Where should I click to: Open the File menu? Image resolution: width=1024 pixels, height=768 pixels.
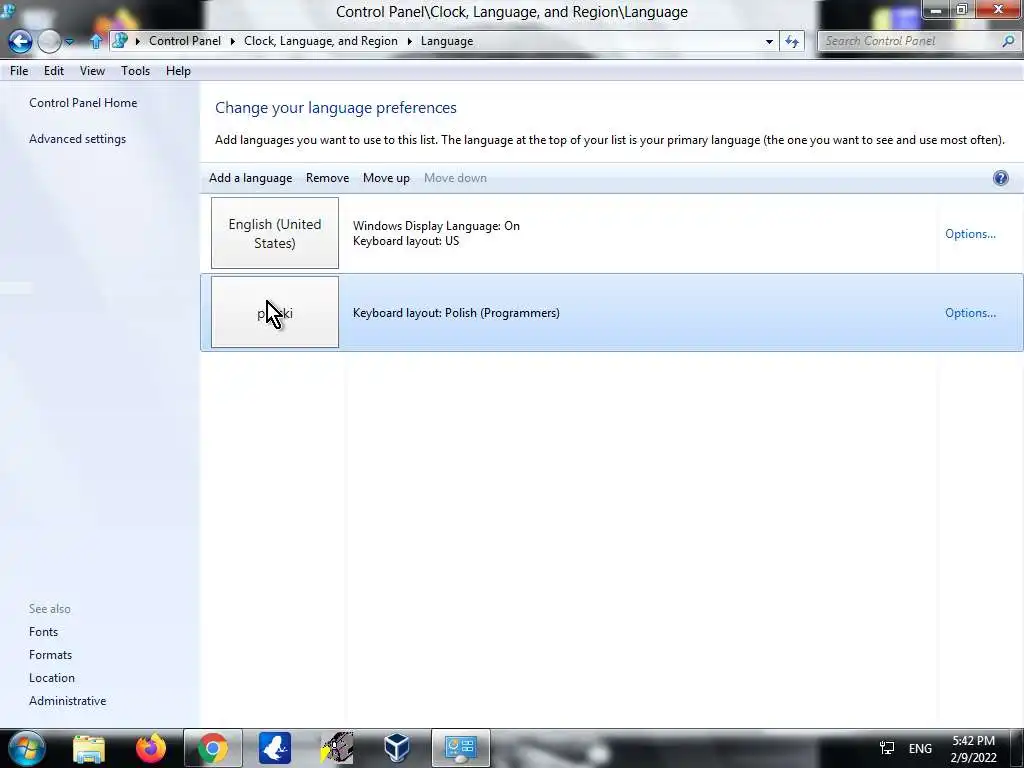point(19,71)
